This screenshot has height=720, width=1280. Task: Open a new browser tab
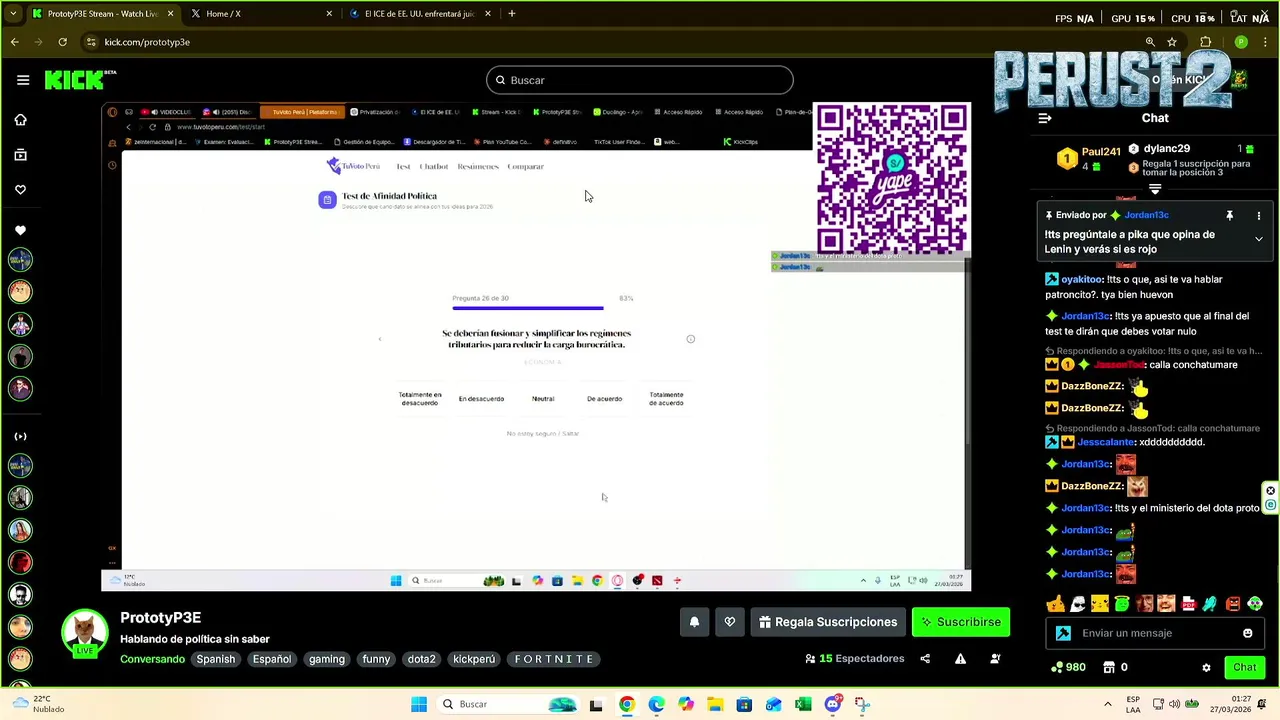click(512, 14)
